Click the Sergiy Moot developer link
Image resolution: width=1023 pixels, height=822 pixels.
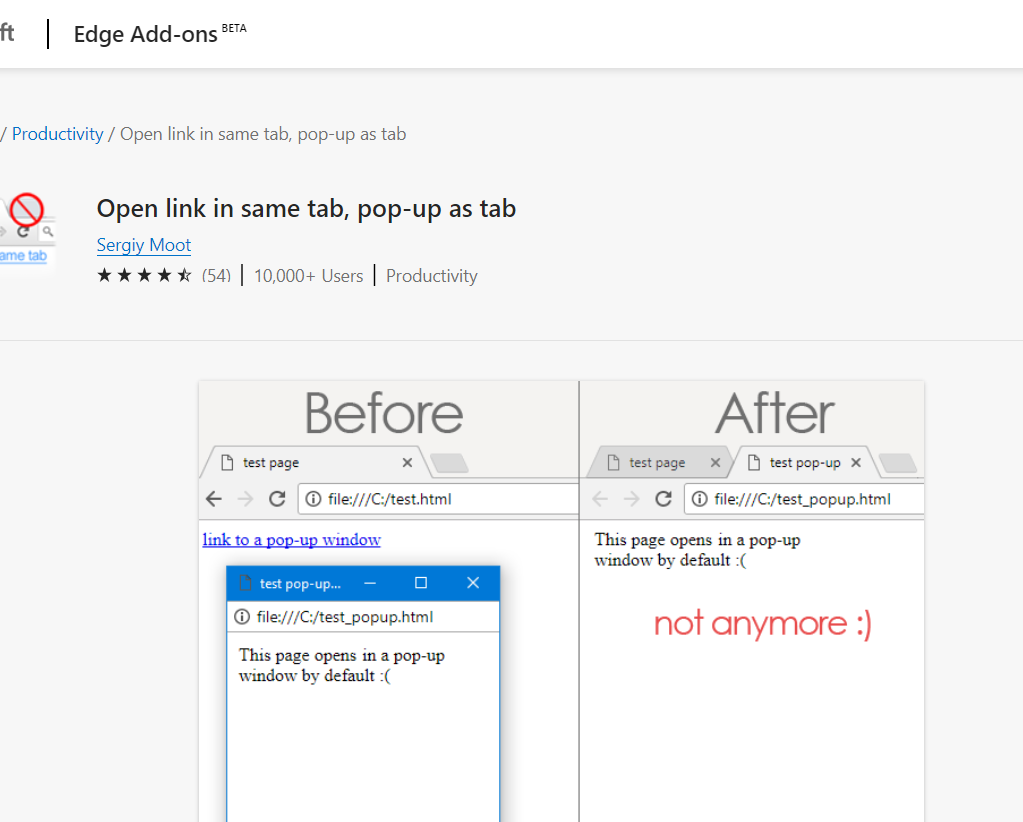pyautogui.click(x=143, y=244)
